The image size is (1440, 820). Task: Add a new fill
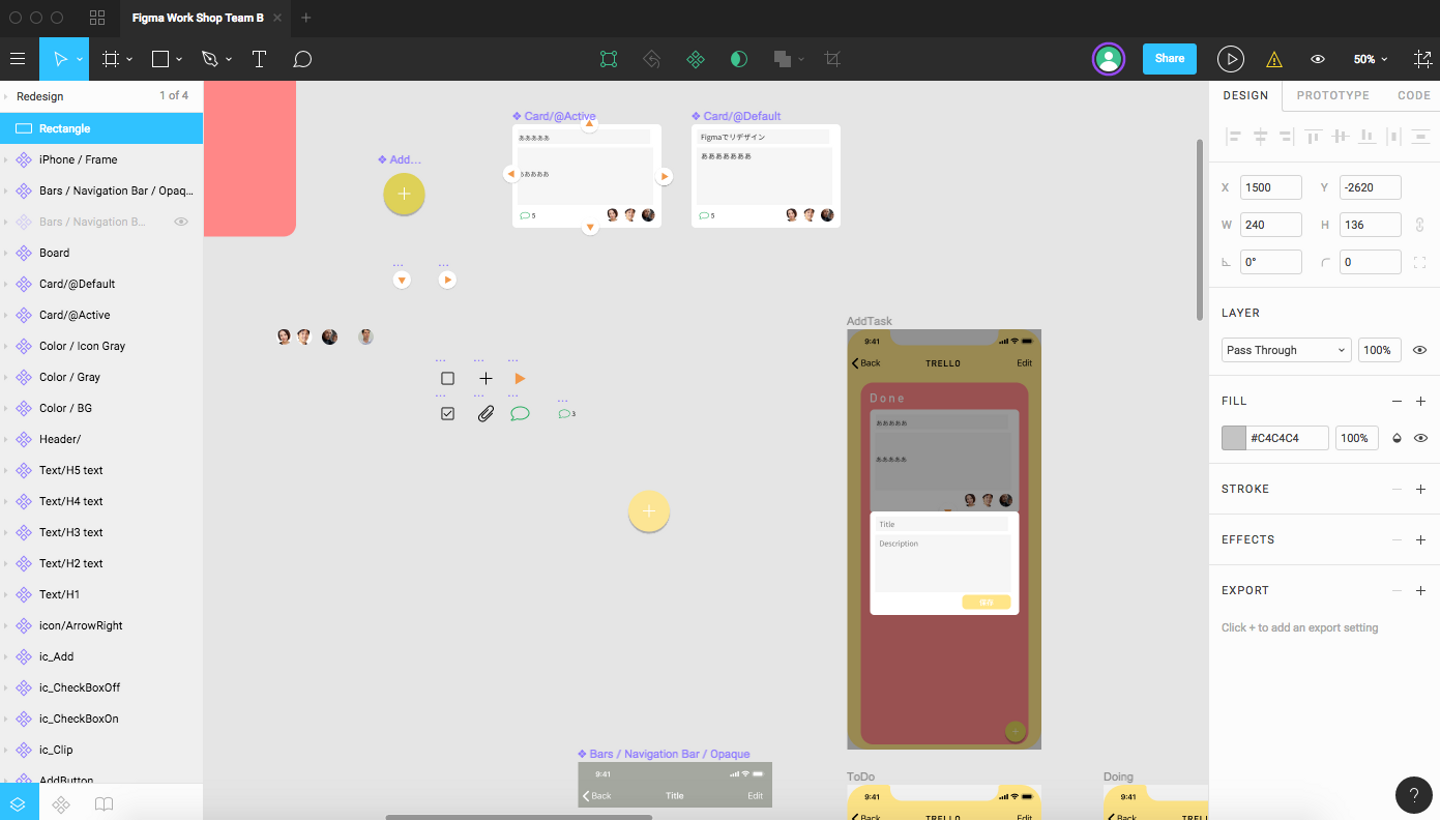coord(1420,401)
